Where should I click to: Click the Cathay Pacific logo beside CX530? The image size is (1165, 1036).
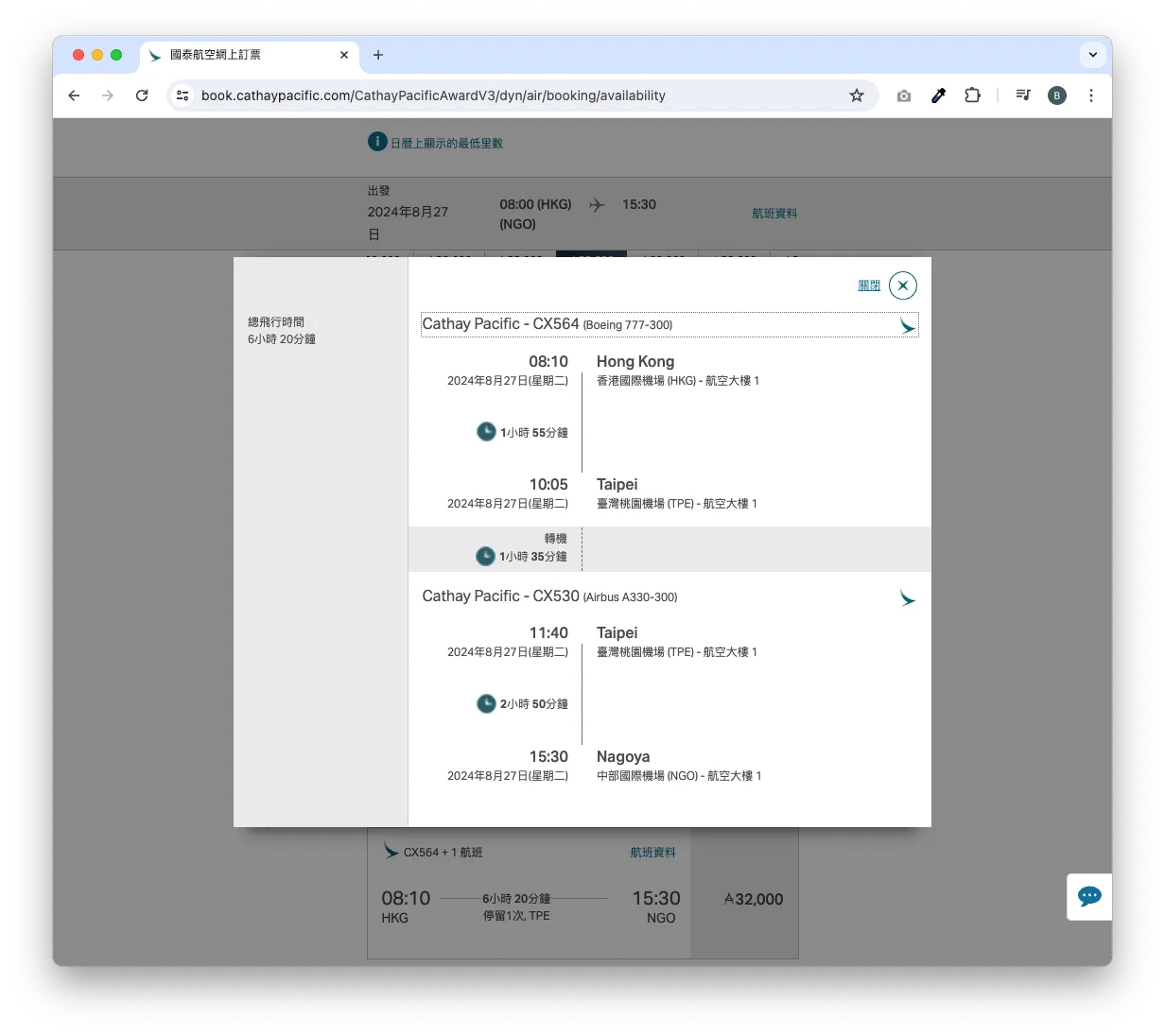pos(907,598)
